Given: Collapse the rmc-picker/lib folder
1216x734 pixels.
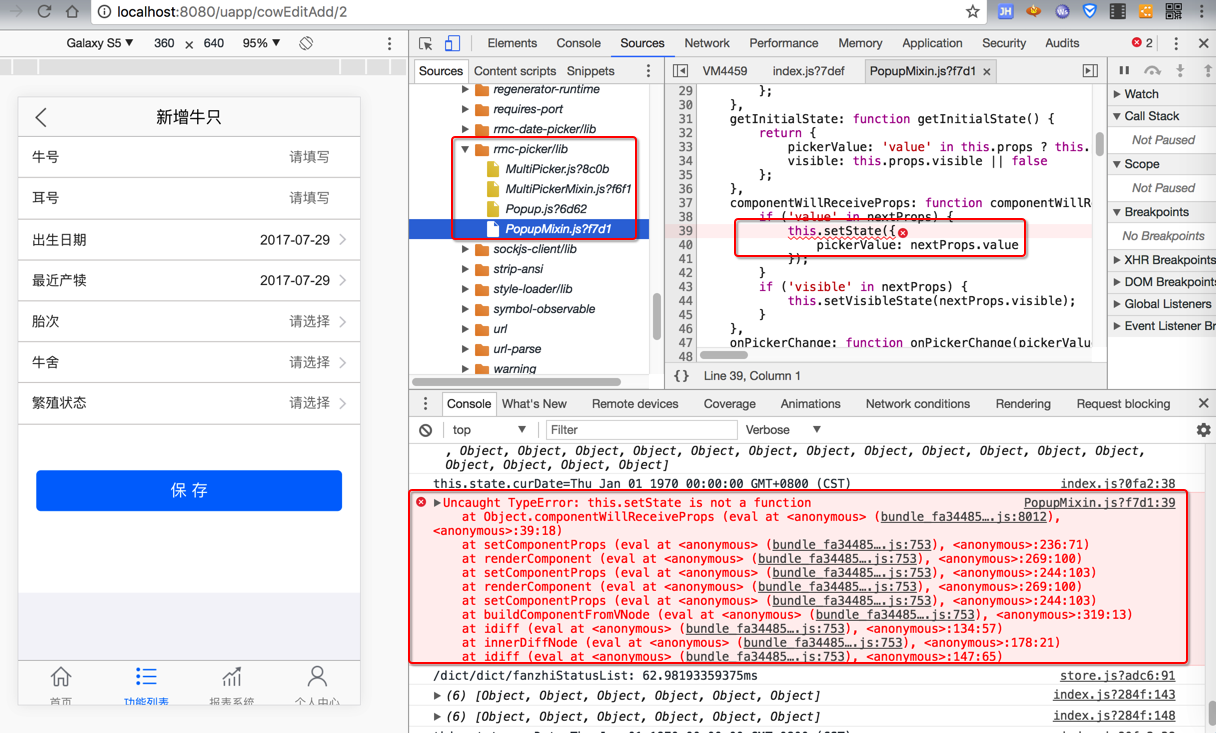Looking at the screenshot, I should [466, 149].
